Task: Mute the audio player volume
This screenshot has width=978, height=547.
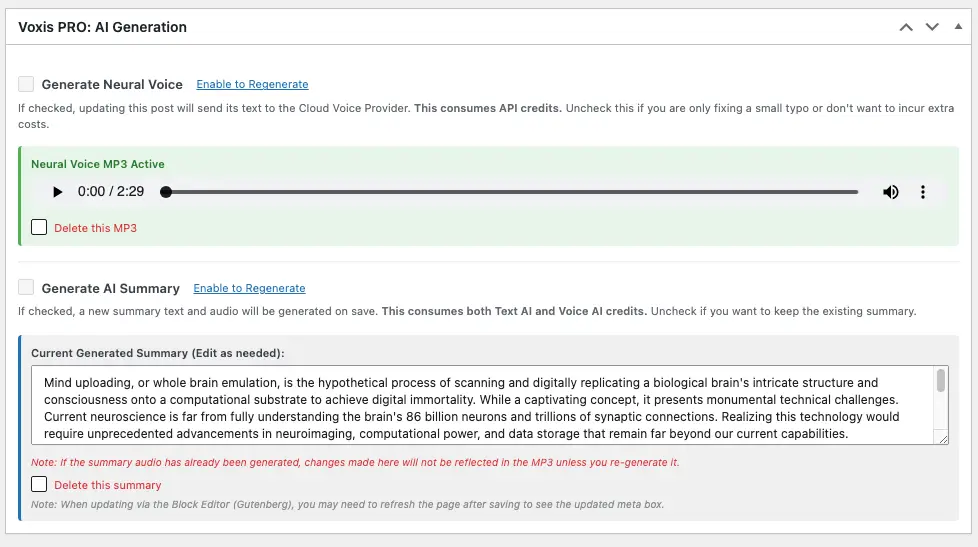Action: pos(891,192)
